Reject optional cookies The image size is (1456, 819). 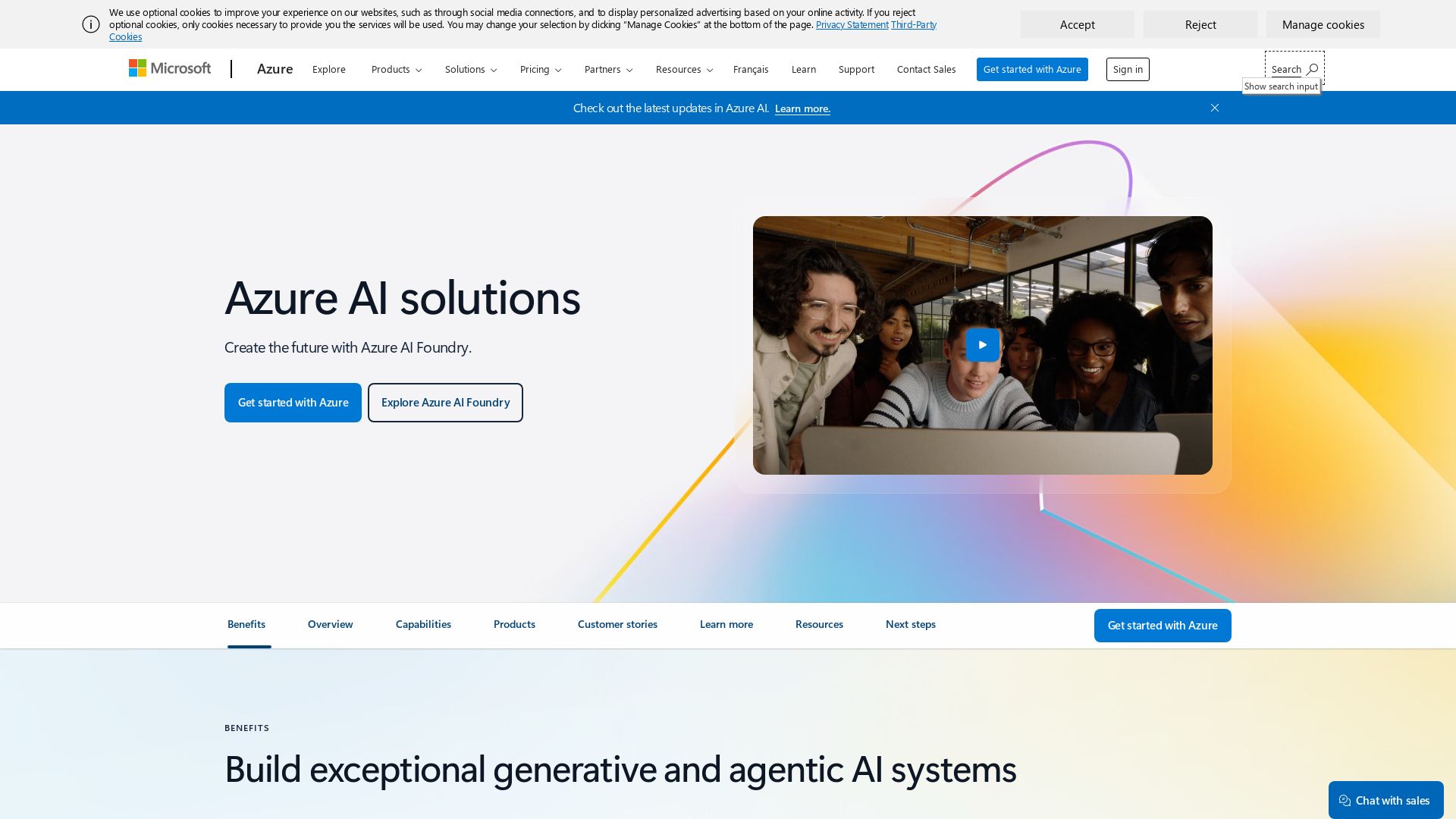(1200, 24)
